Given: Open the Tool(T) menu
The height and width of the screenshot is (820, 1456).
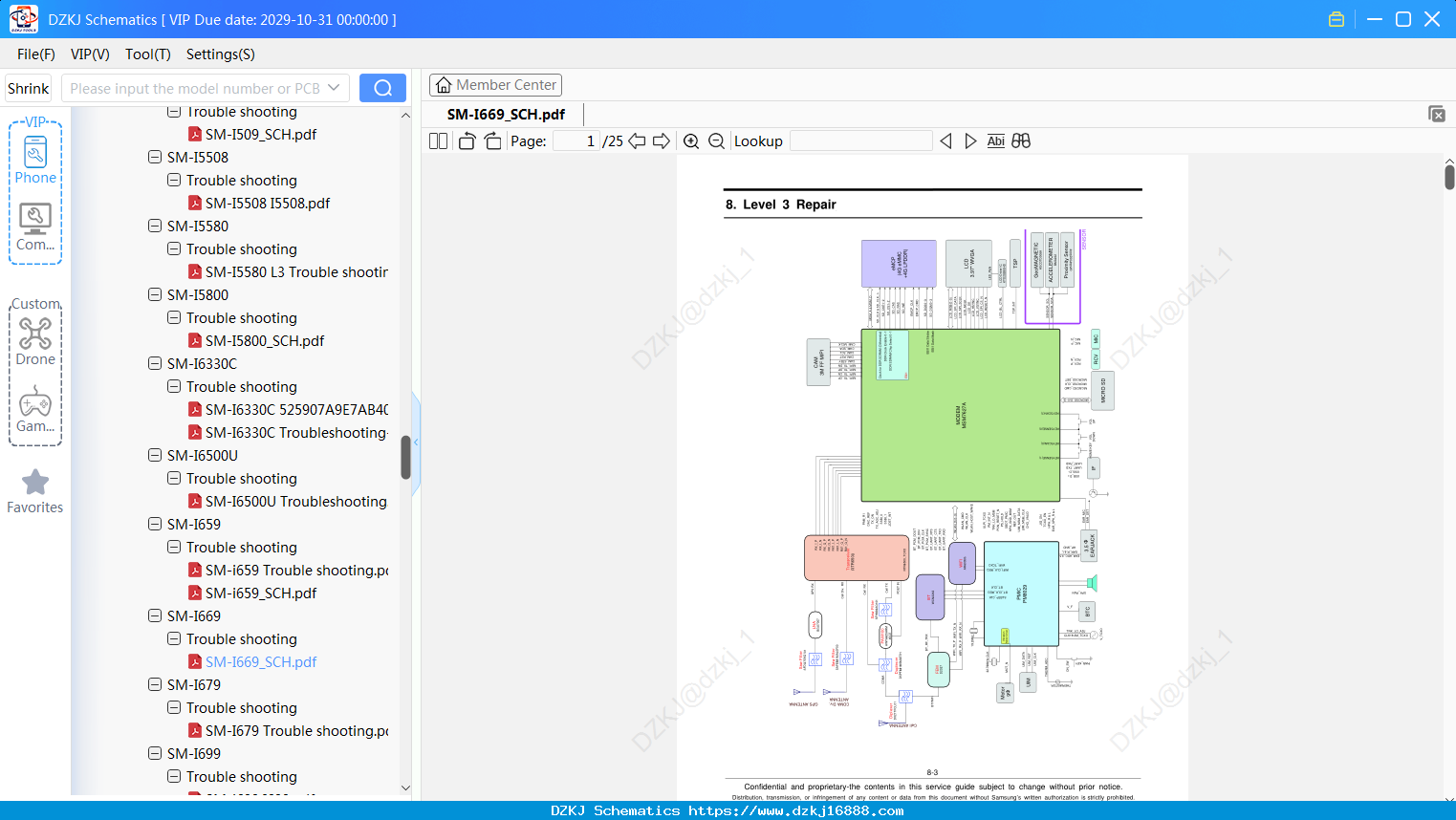Looking at the screenshot, I should (x=148, y=54).
